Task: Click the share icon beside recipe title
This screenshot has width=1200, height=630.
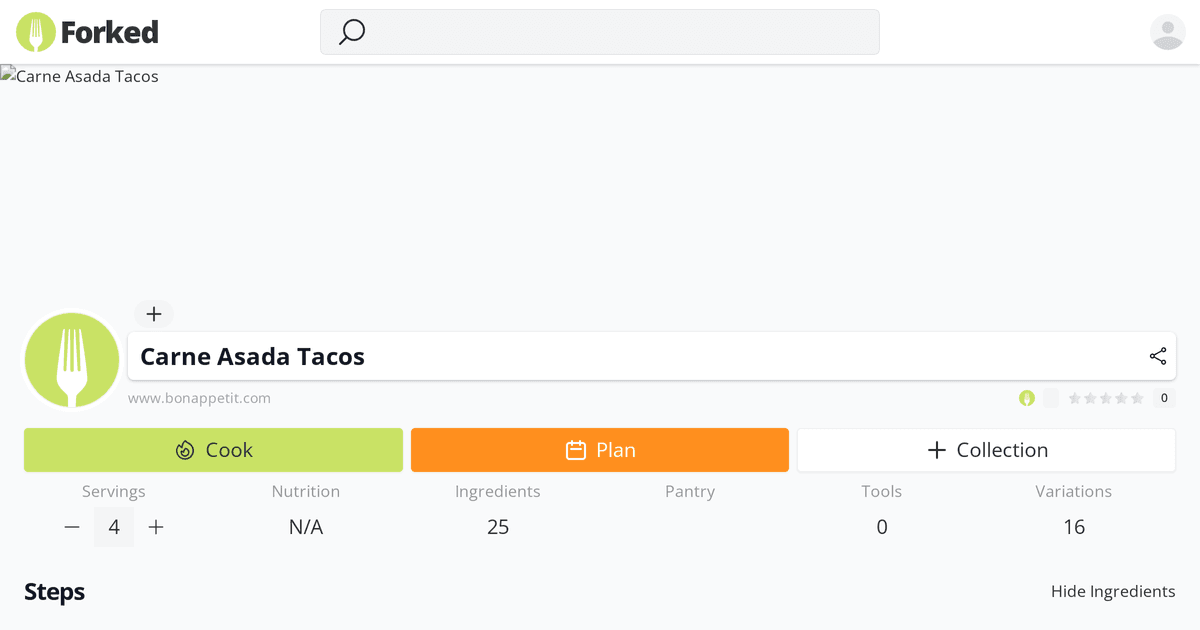Action: click(1158, 356)
